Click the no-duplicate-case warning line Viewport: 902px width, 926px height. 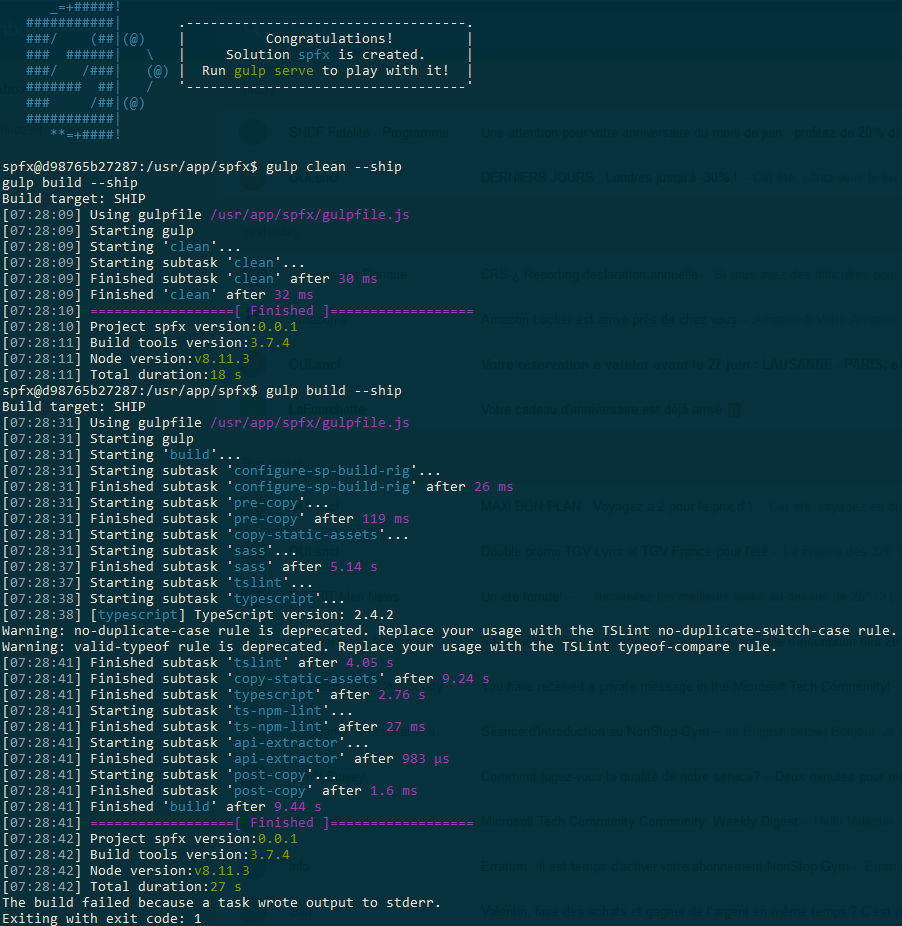[x=449, y=631]
